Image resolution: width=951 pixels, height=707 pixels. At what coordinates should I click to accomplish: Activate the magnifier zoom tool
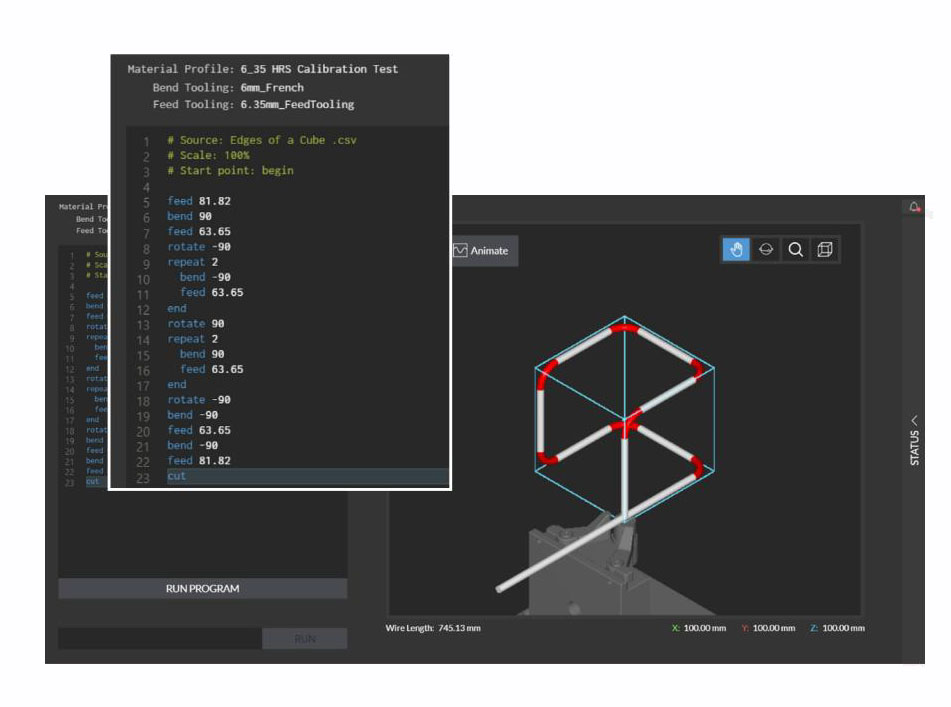[x=795, y=250]
